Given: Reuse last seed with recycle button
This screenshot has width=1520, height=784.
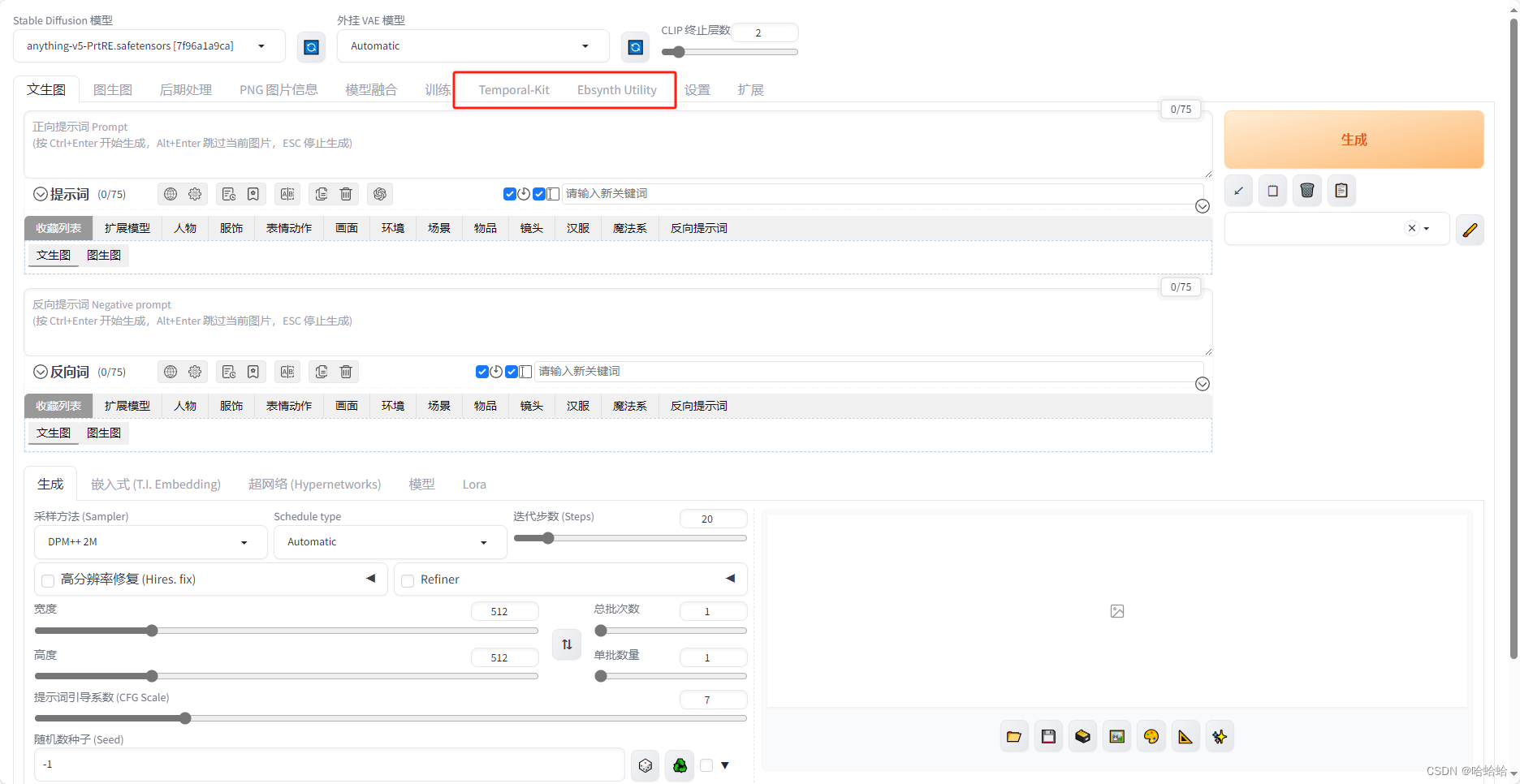Looking at the screenshot, I should [x=680, y=765].
